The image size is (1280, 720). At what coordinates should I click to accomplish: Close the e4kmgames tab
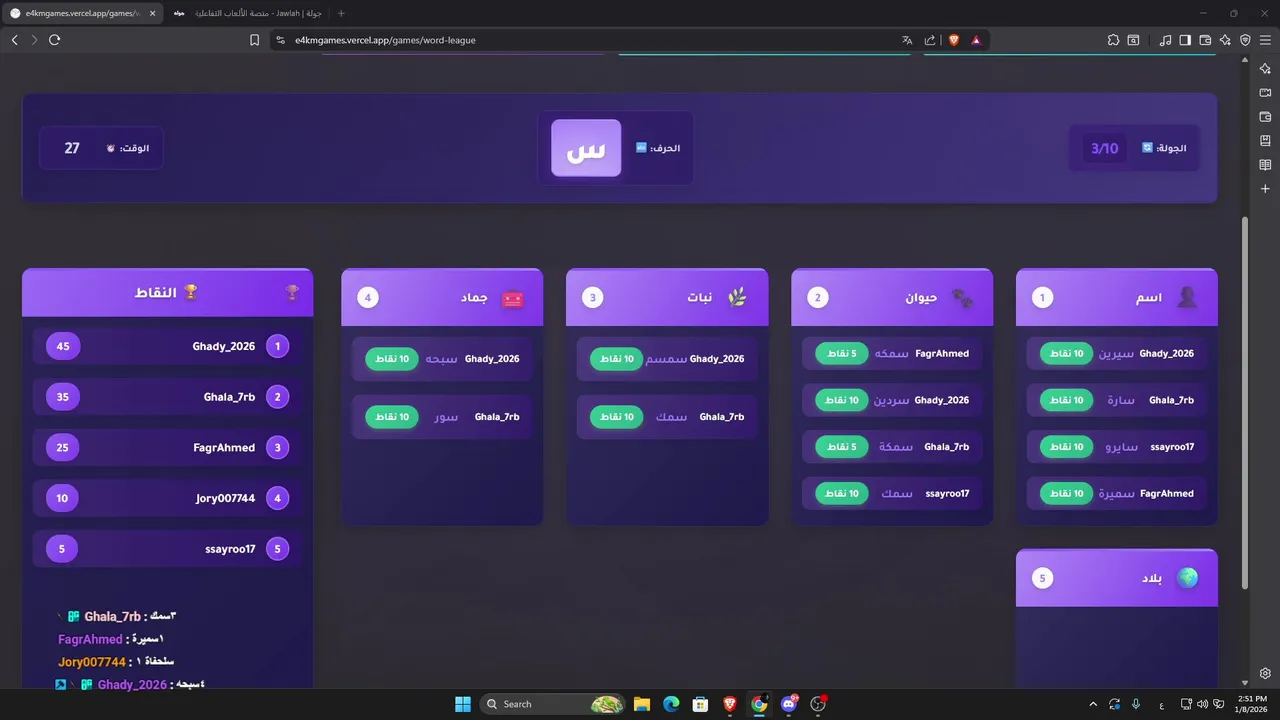pos(152,13)
